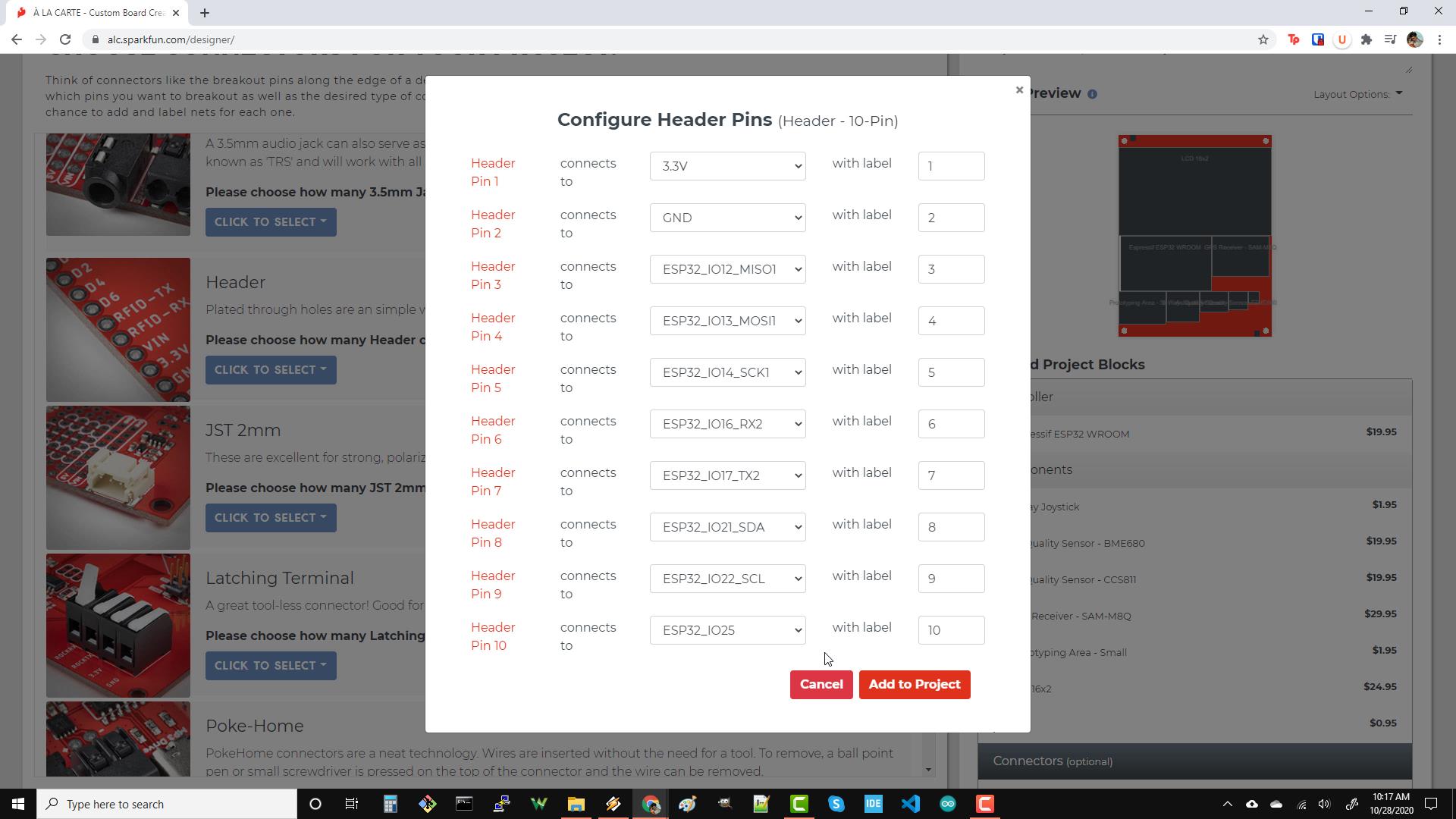Launch VS Code from the taskbar
1456x819 pixels.
pyautogui.click(x=910, y=804)
